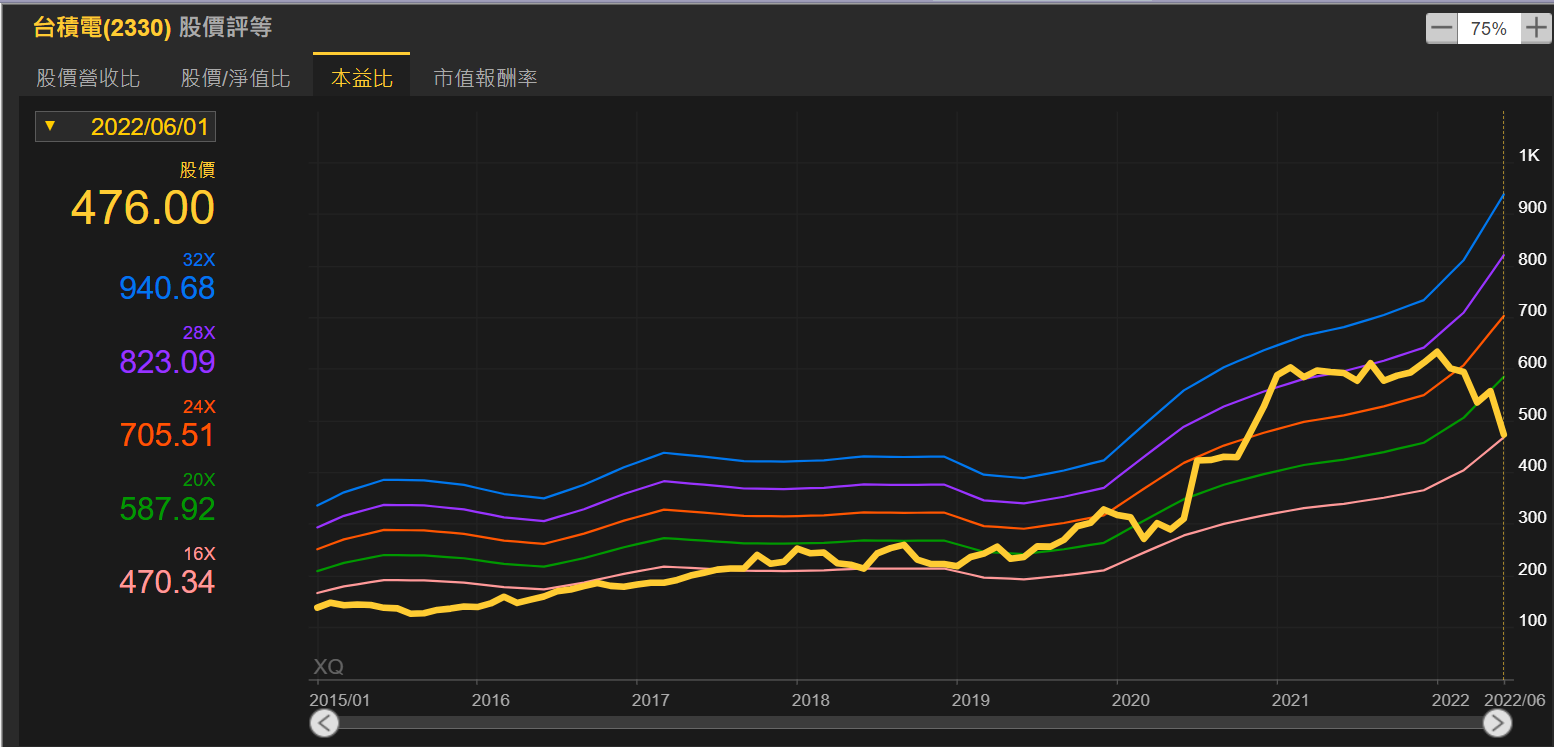Switch to the 股價營收比 tab
Screen dimensions: 1554x747
[x=88, y=78]
